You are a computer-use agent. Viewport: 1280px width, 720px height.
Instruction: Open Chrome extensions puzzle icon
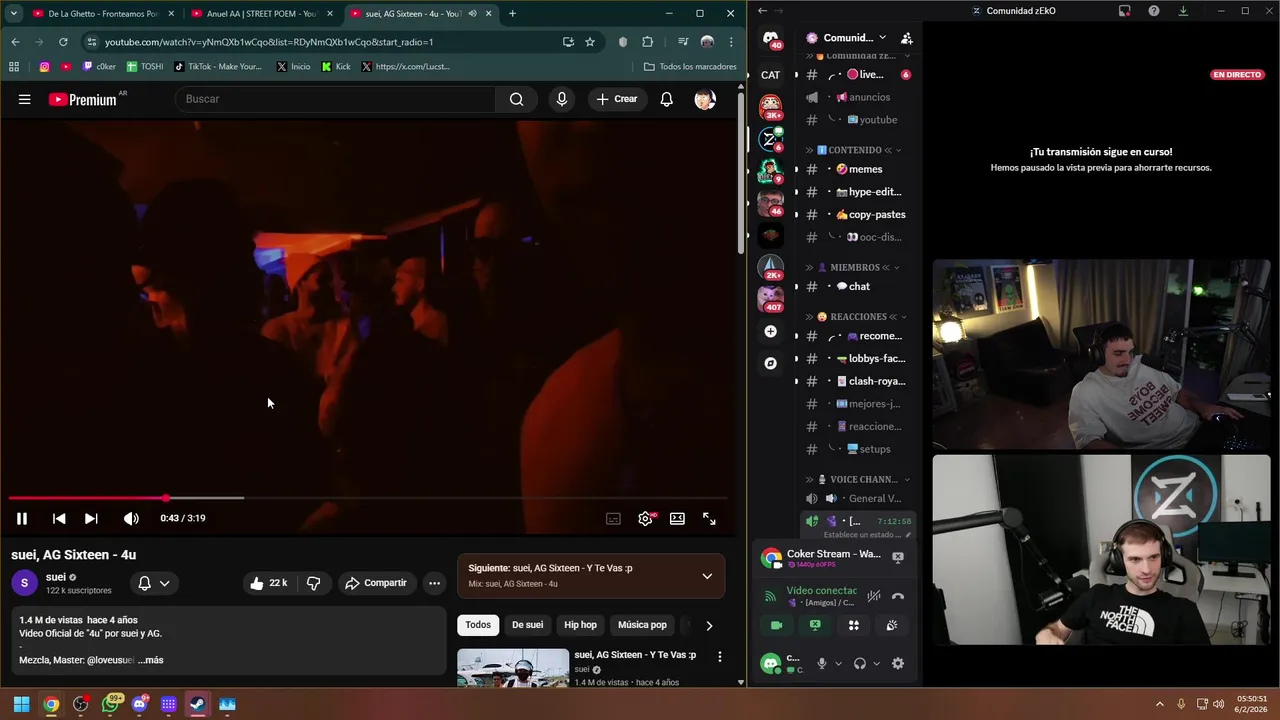(648, 42)
